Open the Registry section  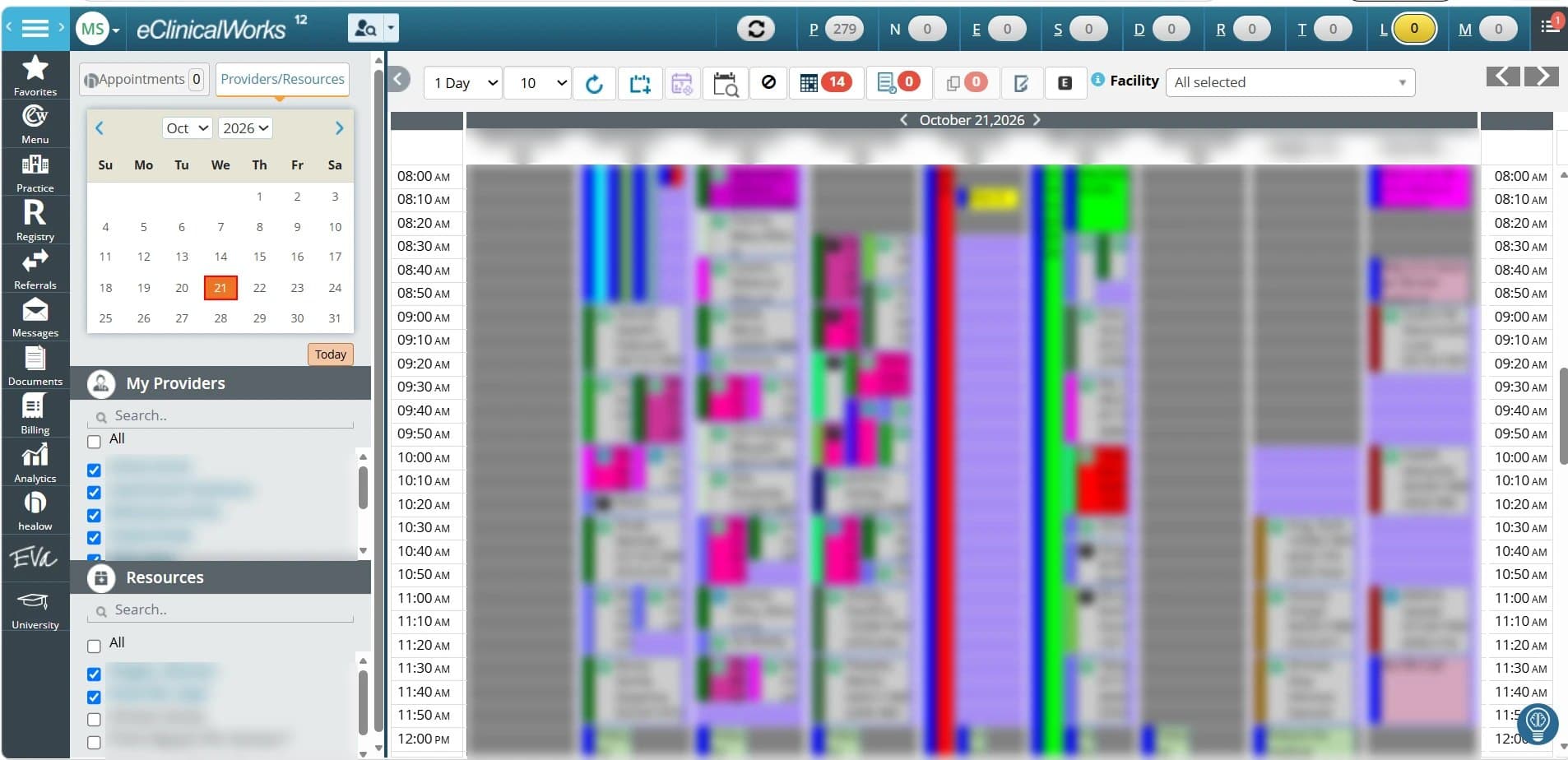[35, 220]
